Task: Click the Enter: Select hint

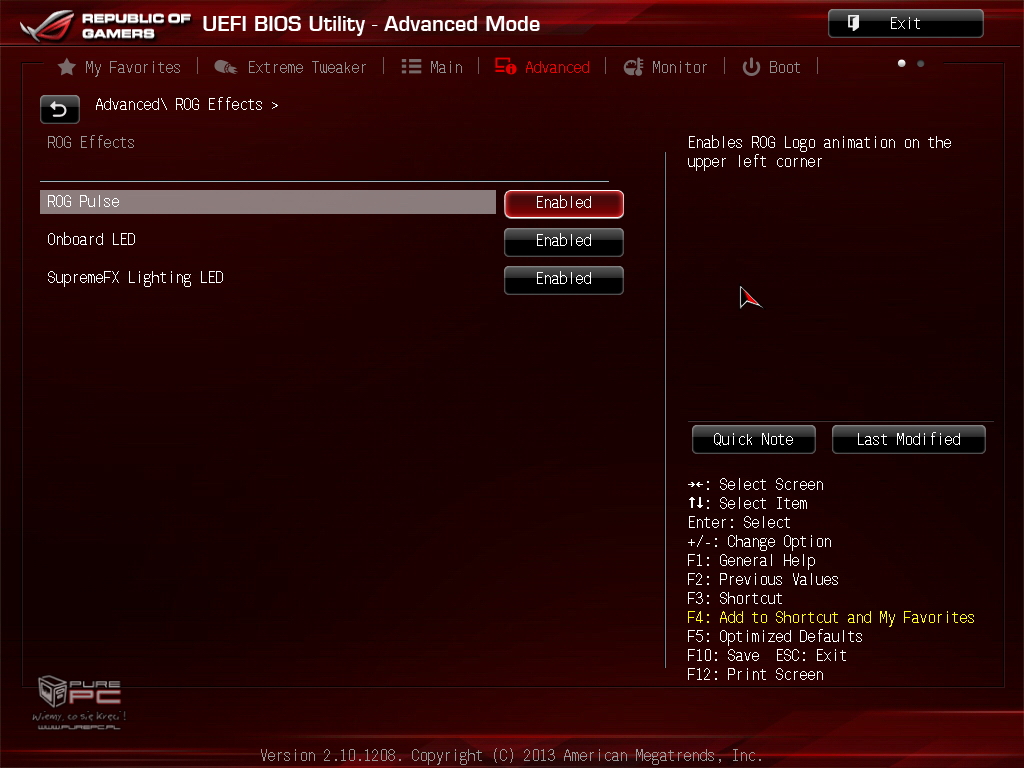Action: tap(739, 522)
